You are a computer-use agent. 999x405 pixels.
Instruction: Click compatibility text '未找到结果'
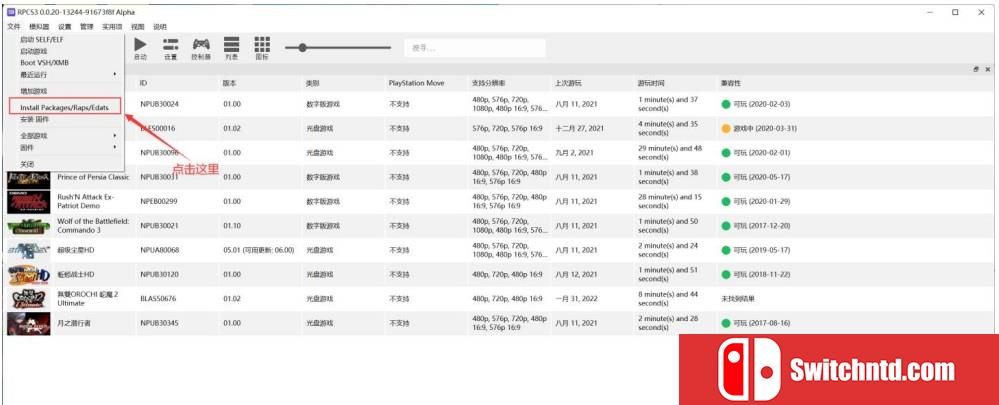point(739,299)
